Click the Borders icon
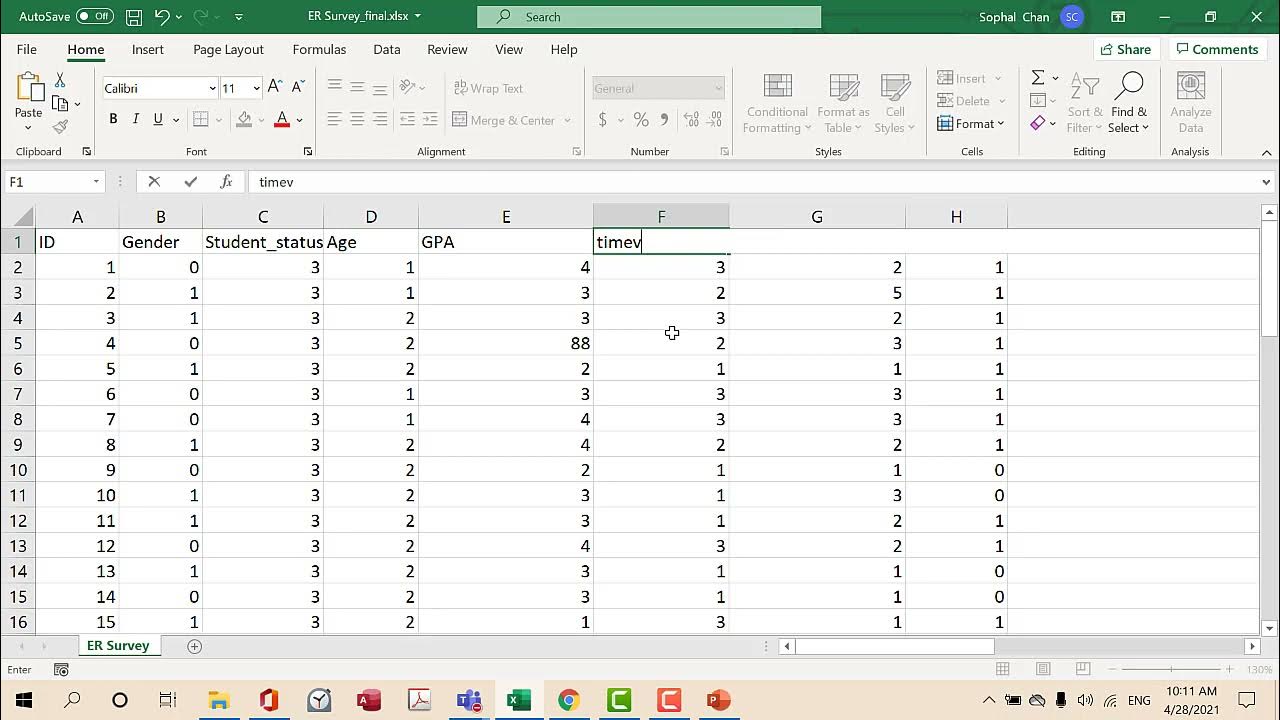Screen dimensions: 1280x720 pos(201,120)
